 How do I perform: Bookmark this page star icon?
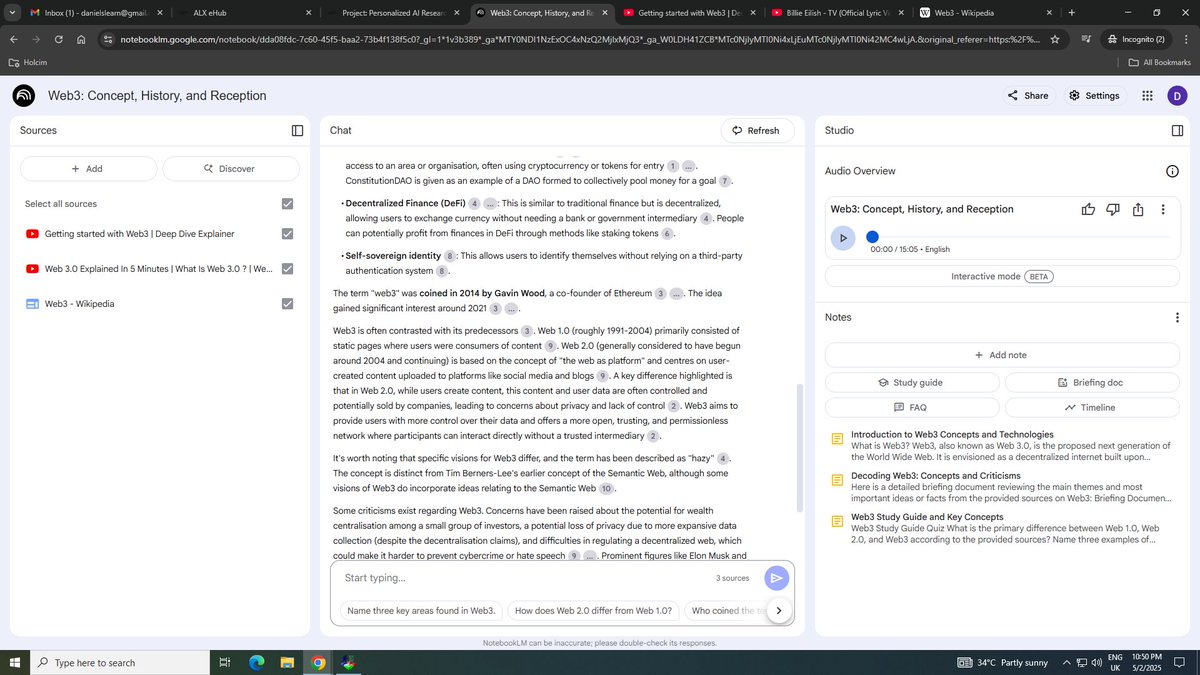click(x=1054, y=39)
